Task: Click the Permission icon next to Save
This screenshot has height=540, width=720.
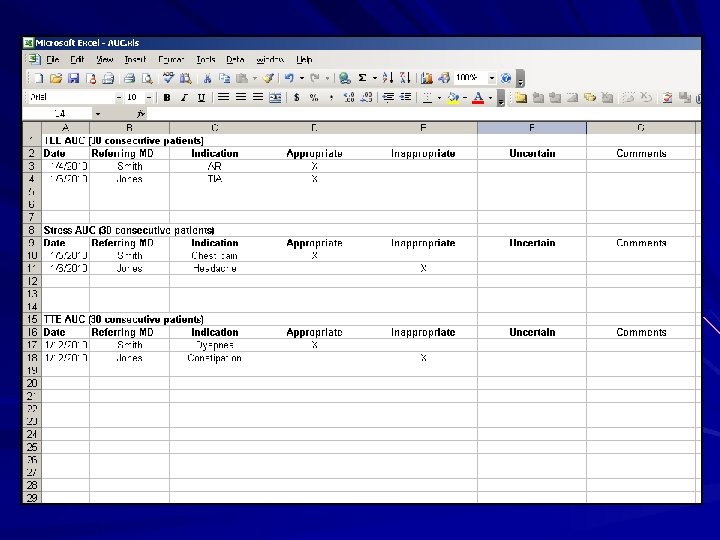Action: tap(91, 79)
